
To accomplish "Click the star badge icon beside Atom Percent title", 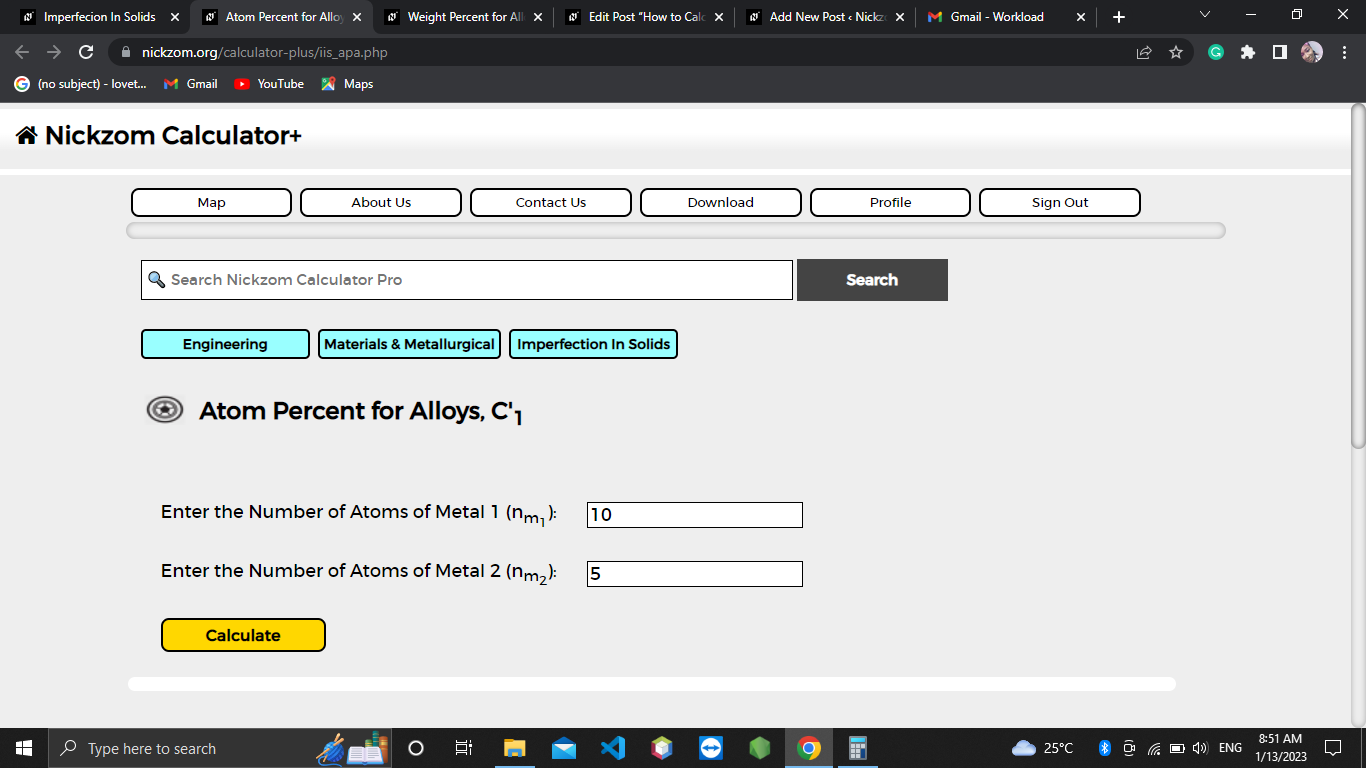I will click(x=165, y=410).
